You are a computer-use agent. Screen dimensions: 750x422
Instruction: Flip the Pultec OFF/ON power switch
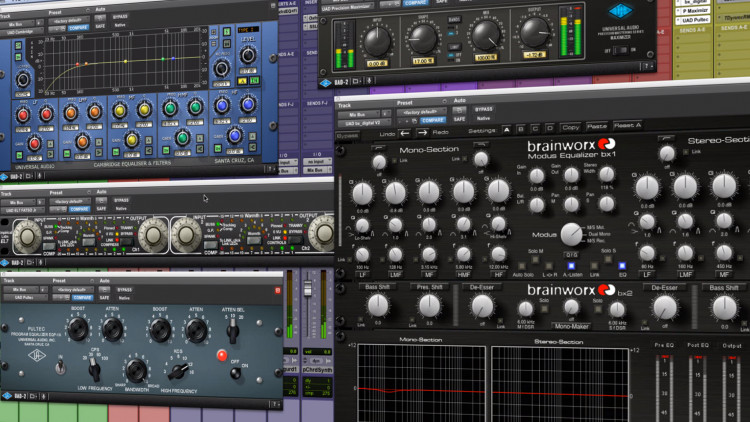235,372
